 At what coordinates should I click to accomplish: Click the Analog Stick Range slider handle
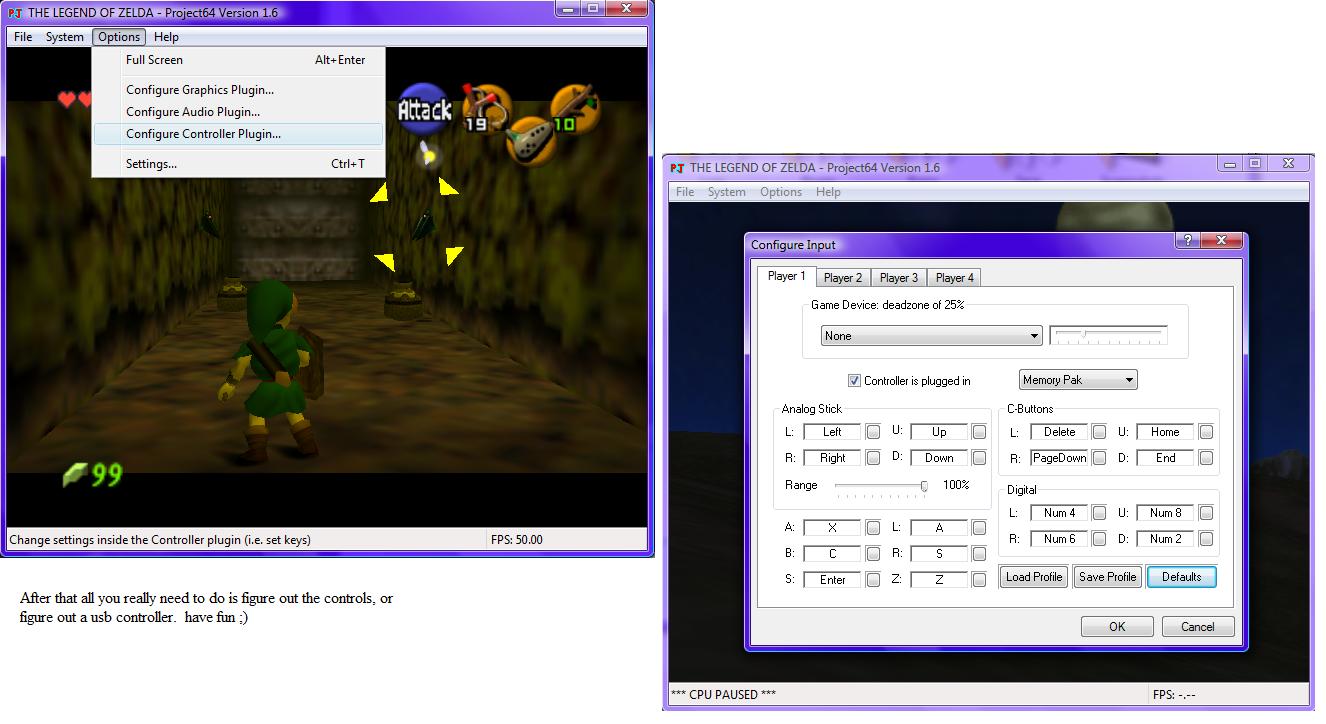(x=924, y=486)
